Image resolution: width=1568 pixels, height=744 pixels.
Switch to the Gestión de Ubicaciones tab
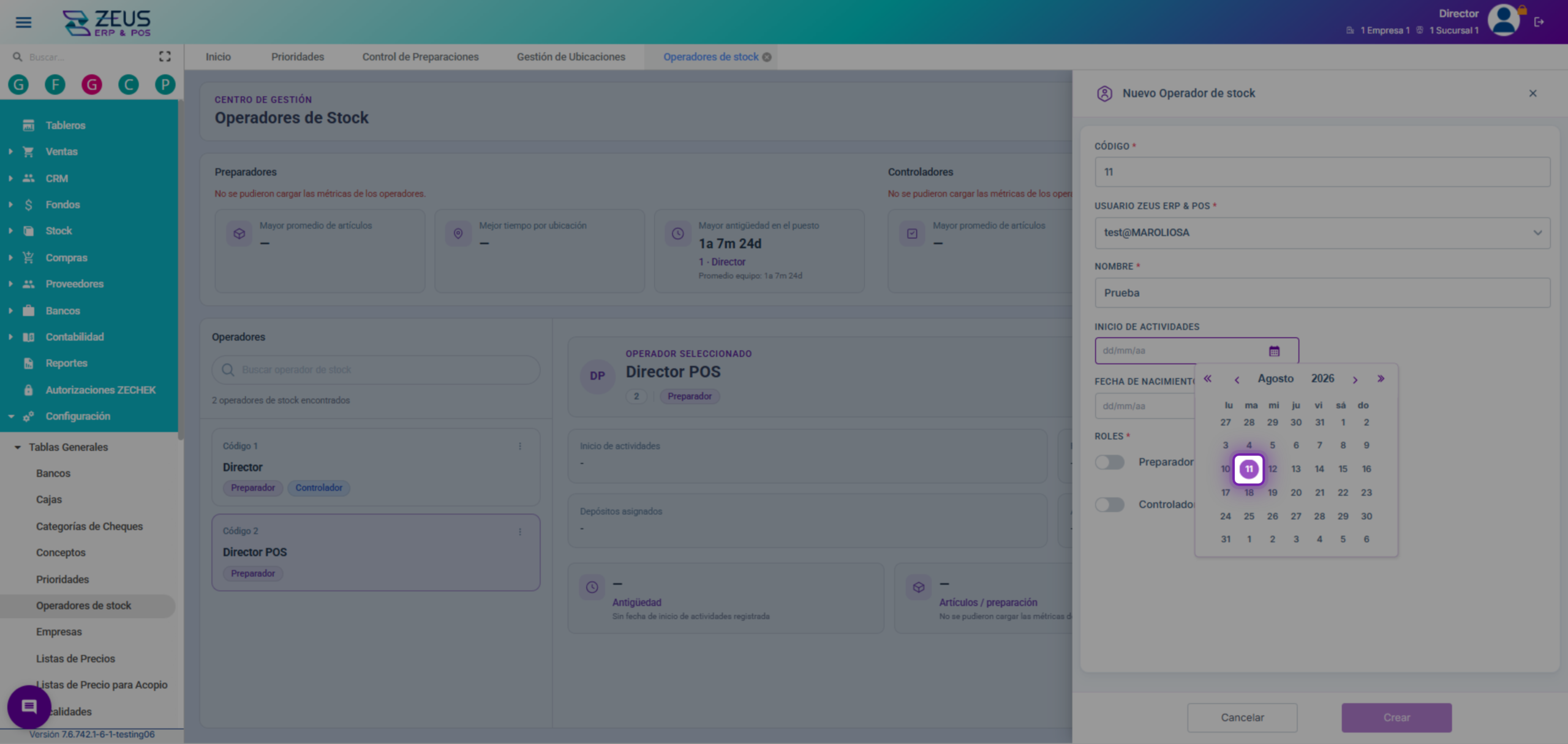[x=571, y=57]
